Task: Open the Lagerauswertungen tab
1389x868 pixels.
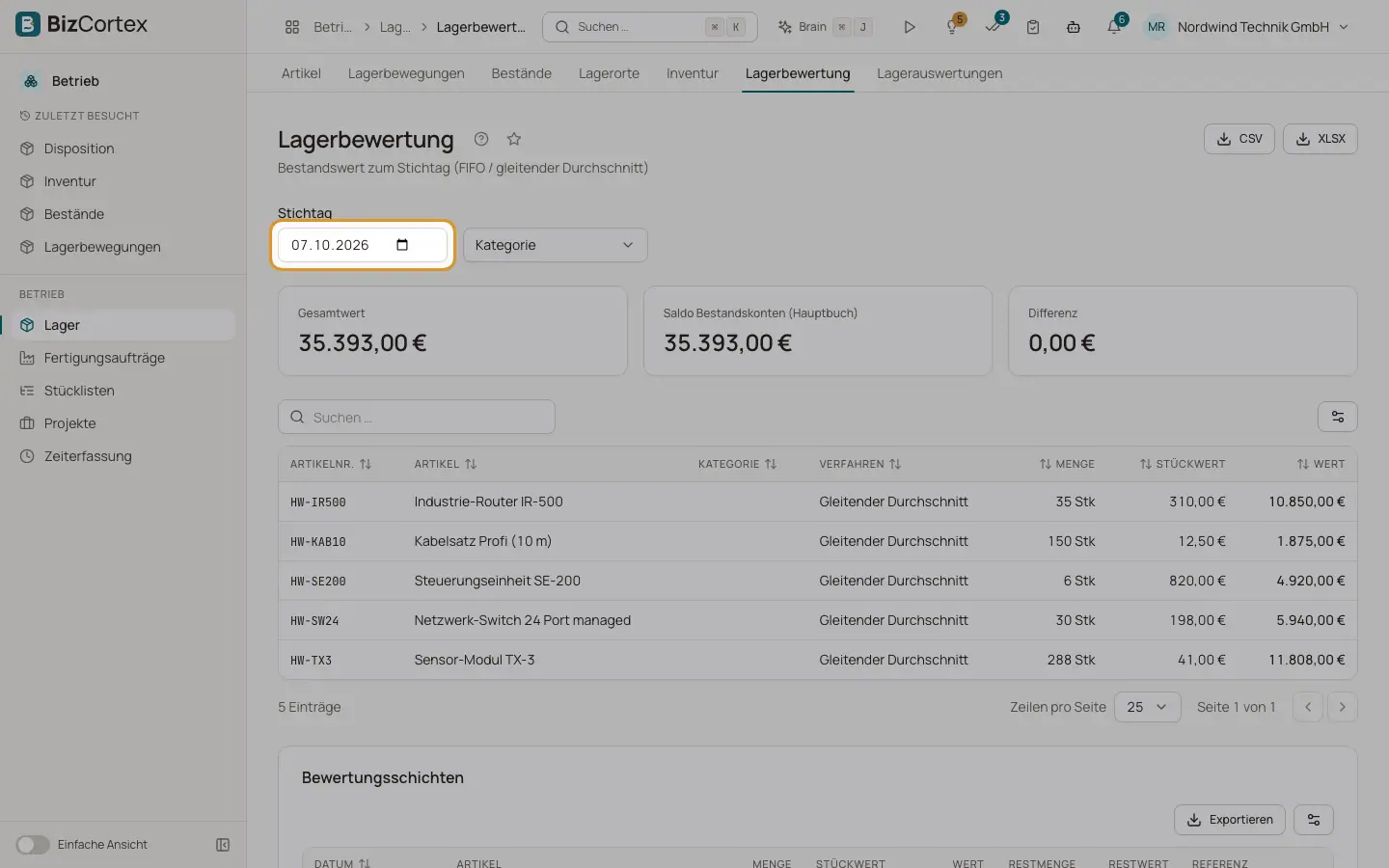Action: pyautogui.click(x=940, y=73)
